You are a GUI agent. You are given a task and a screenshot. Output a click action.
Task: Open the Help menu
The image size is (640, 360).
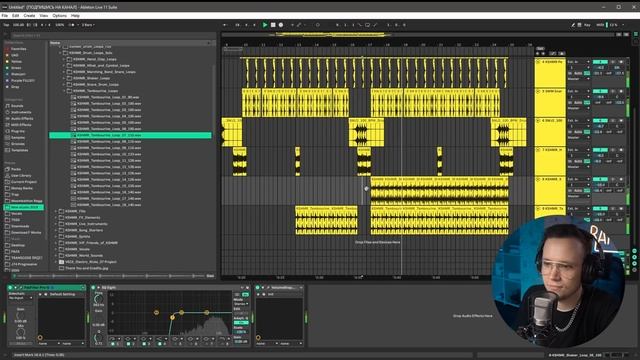pos(75,16)
